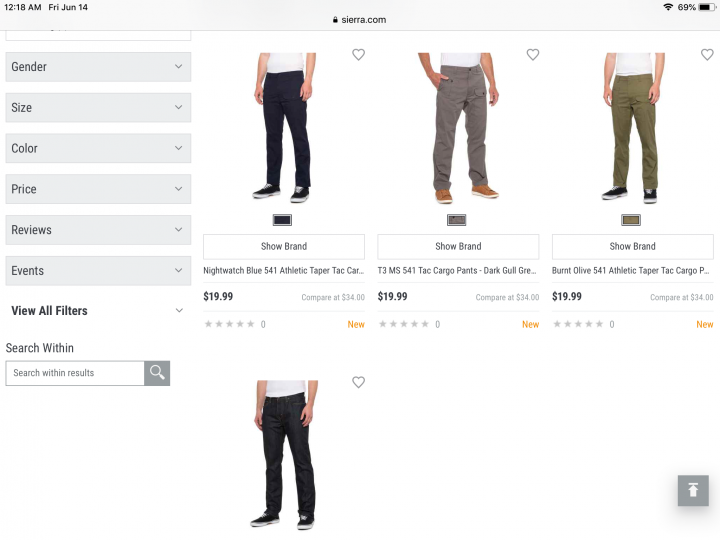
Task: Click Compare at $34.00 under Nightwatch Blue
Action: (x=333, y=298)
